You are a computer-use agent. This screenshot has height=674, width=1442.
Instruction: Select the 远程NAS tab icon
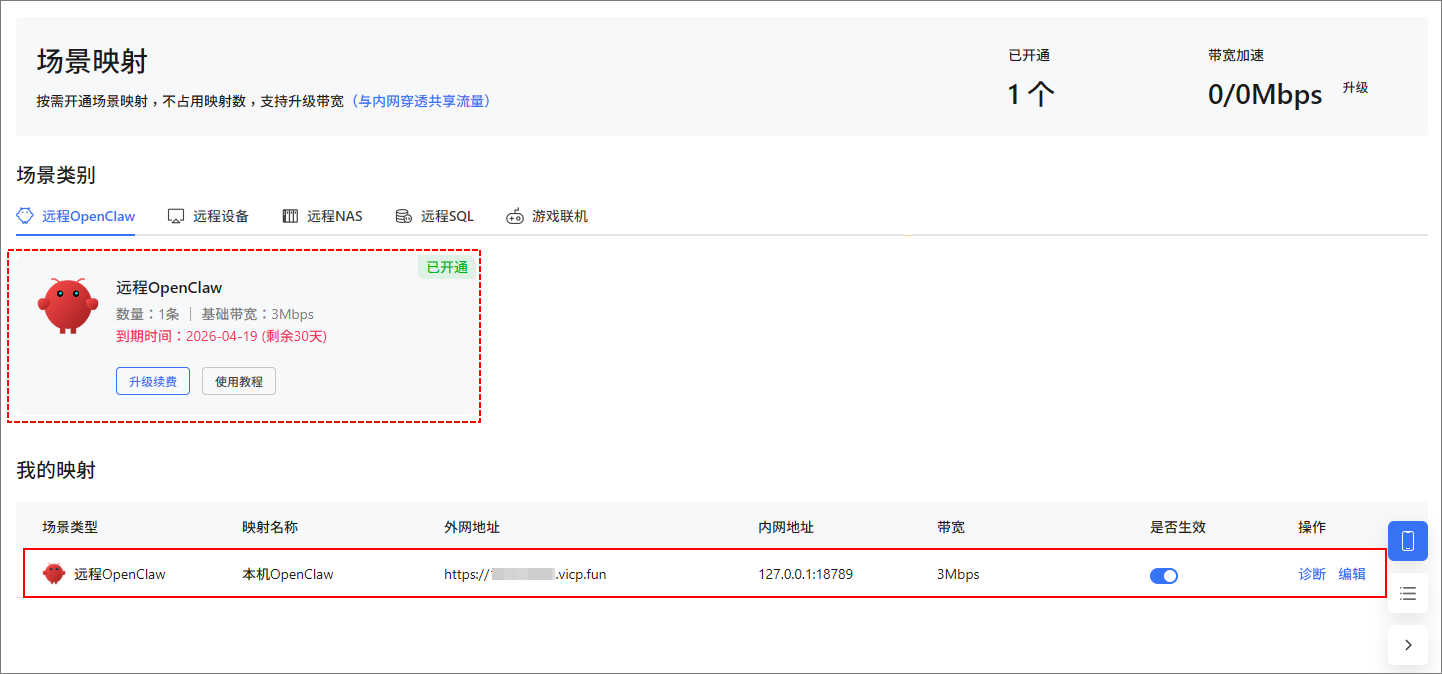coord(289,215)
